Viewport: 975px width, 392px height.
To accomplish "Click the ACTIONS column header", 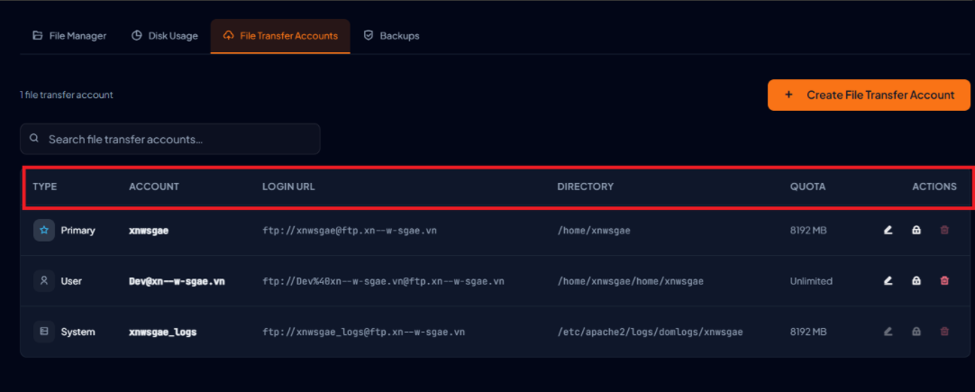I will click(x=935, y=187).
